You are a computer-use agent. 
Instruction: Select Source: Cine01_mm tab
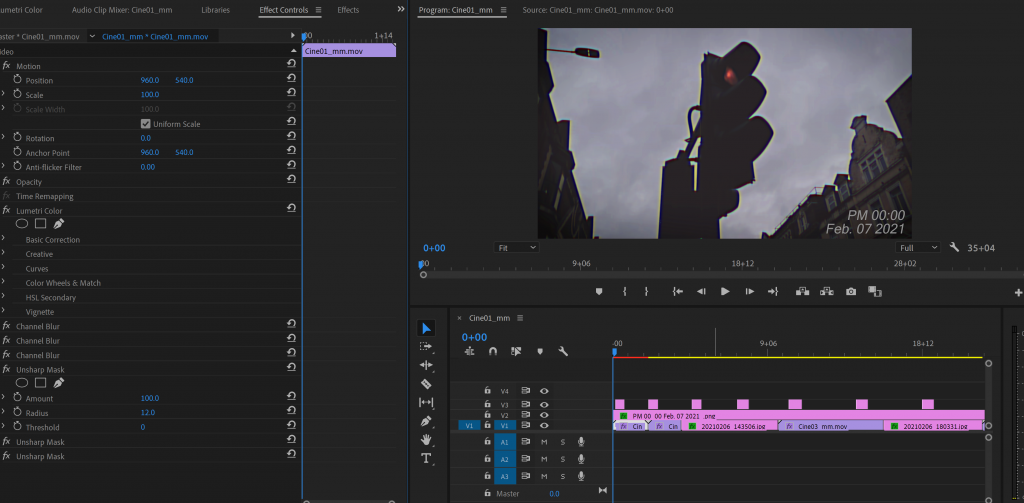598,10
